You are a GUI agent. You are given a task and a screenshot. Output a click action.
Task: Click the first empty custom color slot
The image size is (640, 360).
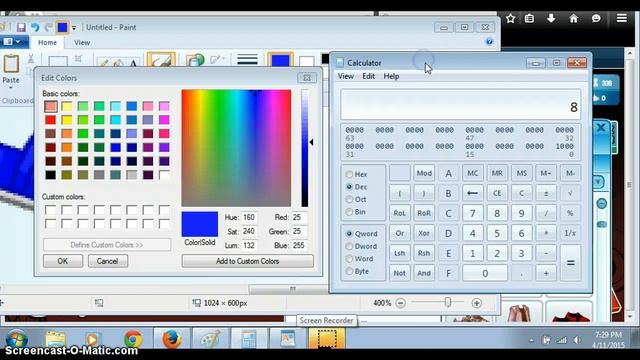(51, 210)
